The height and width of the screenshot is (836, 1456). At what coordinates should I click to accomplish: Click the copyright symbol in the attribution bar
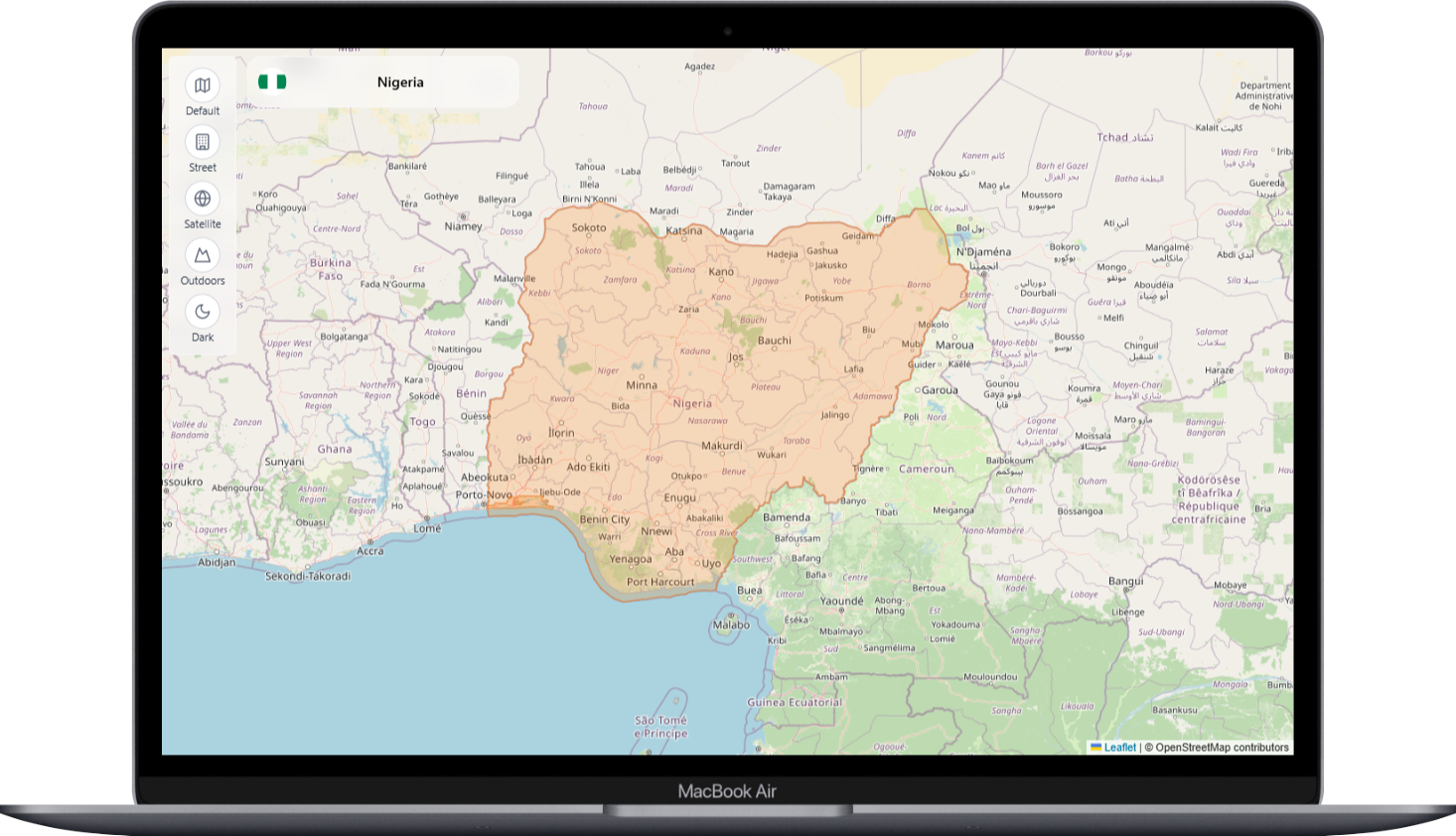(1148, 747)
